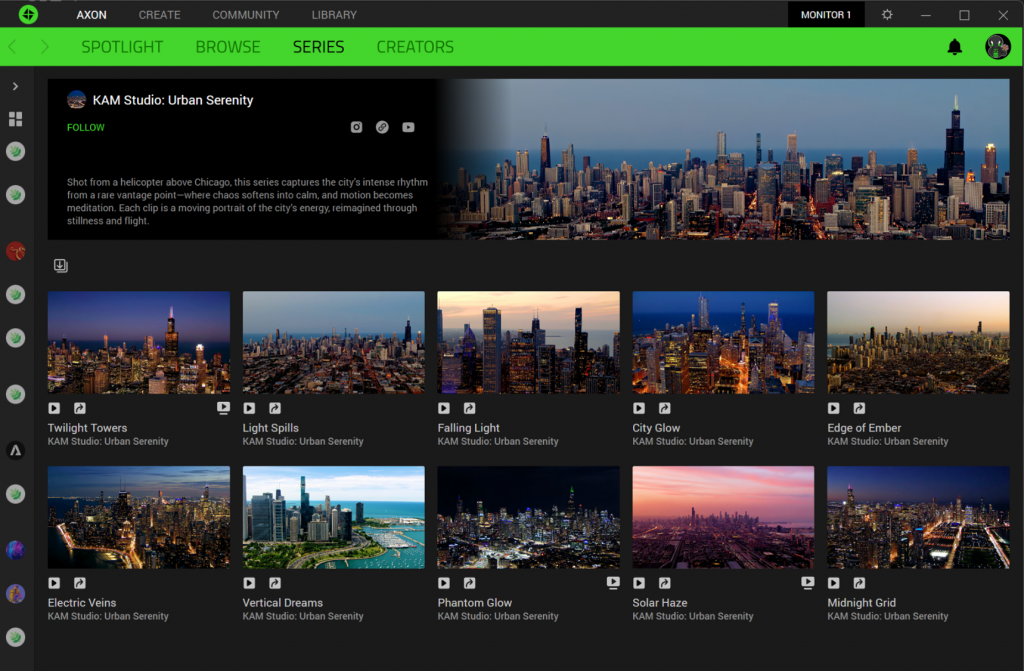This screenshot has height=671, width=1024.
Task: Click the Razer Axon logo icon
Action: coord(28,14)
